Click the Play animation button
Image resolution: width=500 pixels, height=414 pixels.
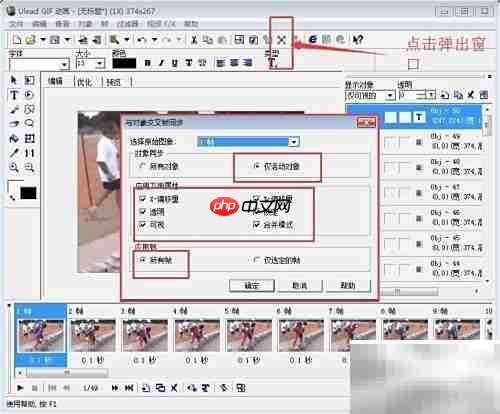click(20, 388)
